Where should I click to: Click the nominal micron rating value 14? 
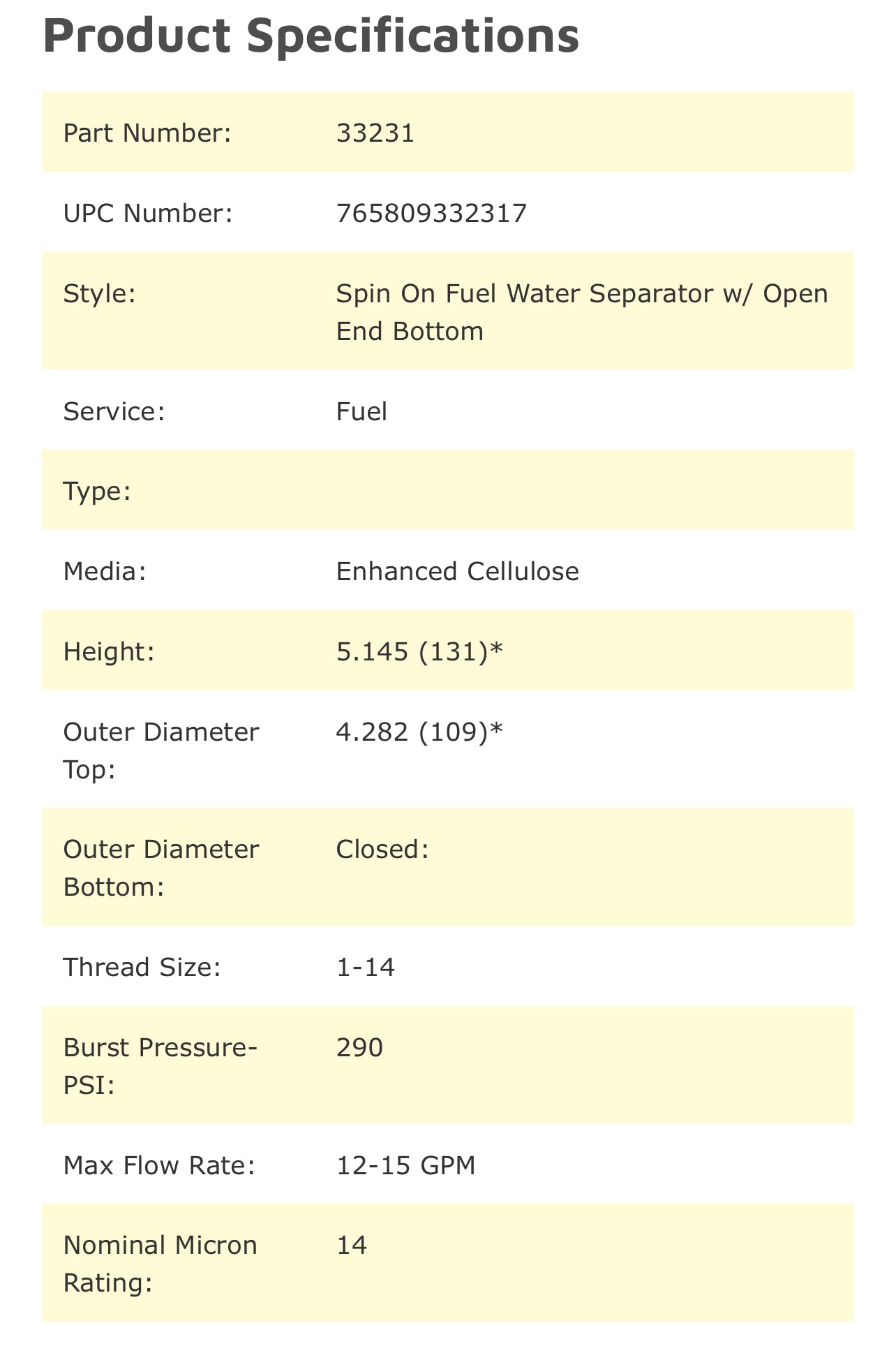coord(352,1245)
